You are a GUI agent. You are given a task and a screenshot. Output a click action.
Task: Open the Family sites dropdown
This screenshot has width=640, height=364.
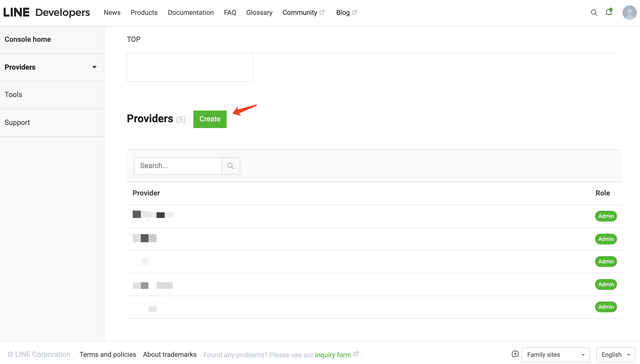click(x=556, y=355)
